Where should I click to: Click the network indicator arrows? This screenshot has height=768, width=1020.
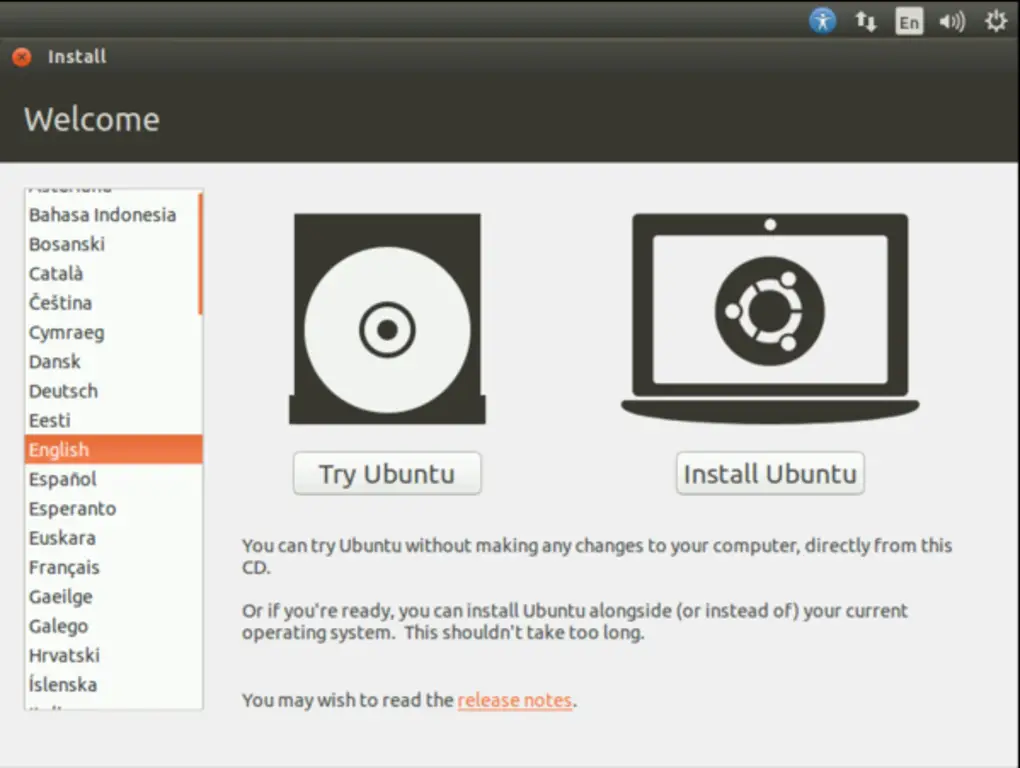(x=865, y=20)
